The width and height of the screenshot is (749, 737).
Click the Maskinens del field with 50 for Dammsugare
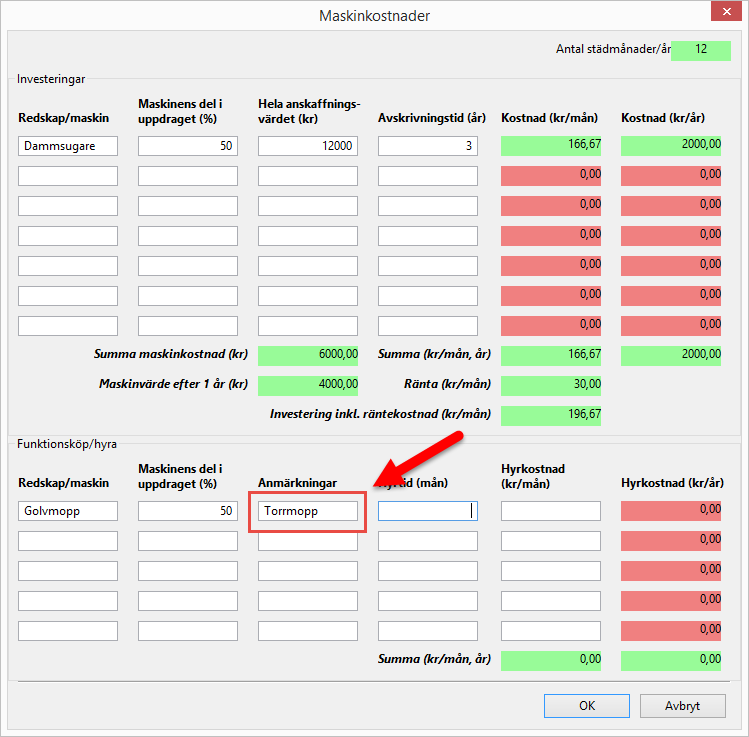[x=188, y=146]
